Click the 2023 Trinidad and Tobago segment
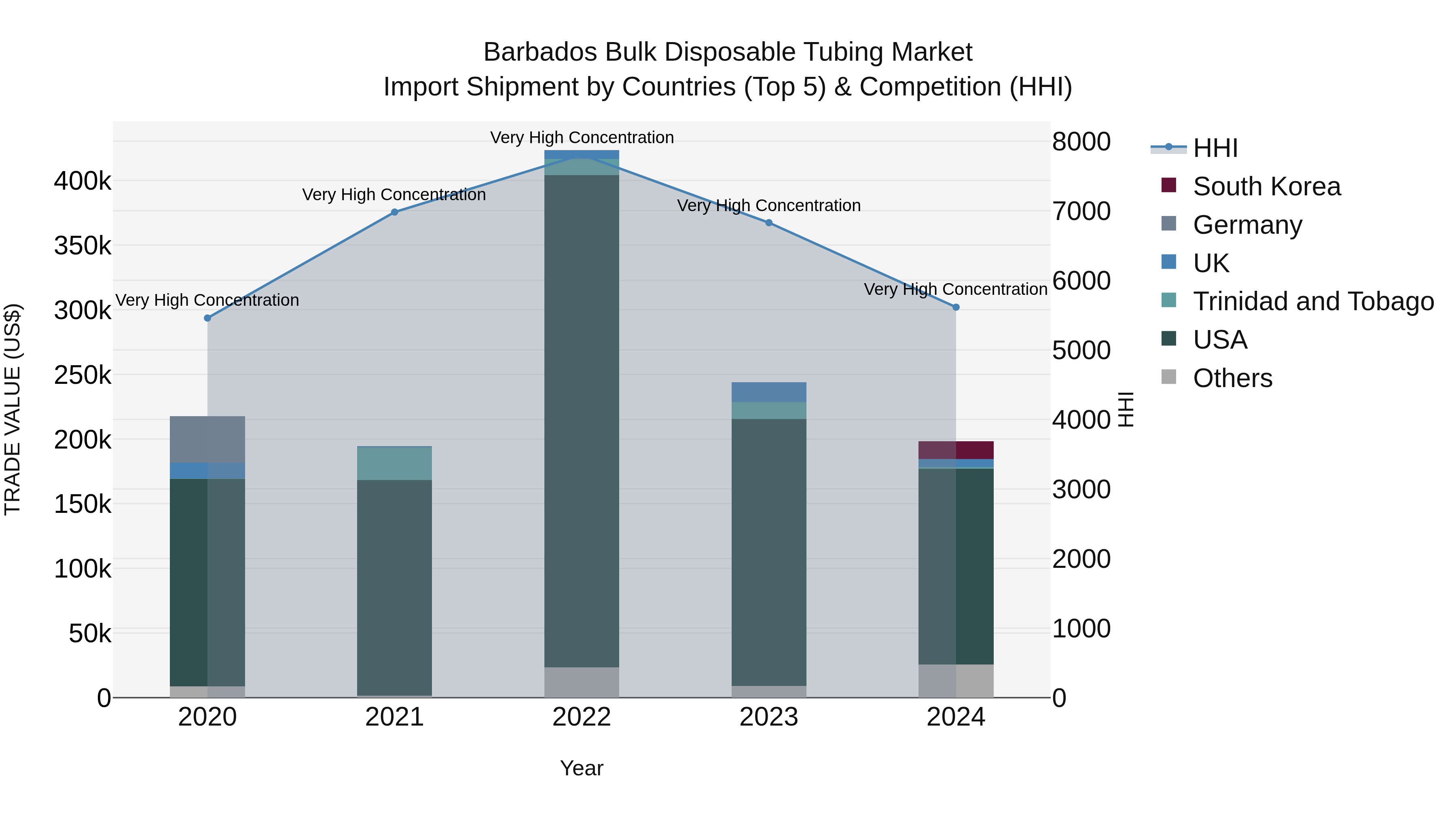Image resolution: width=1456 pixels, height=819 pixels. 769,411
